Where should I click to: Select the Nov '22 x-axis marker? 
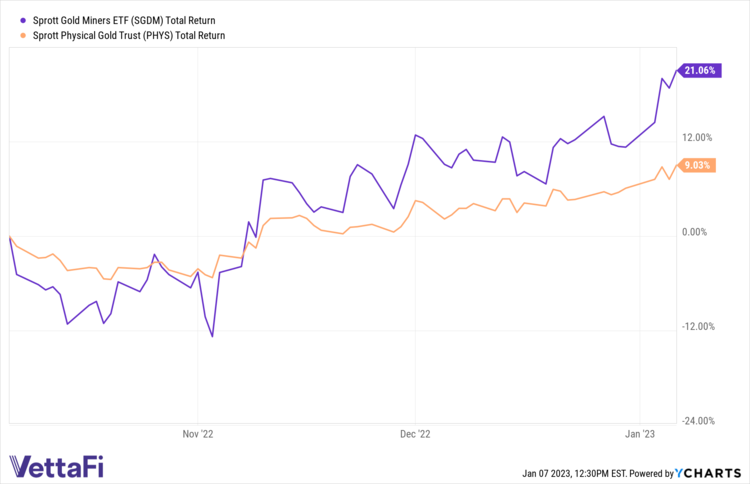[x=198, y=434]
